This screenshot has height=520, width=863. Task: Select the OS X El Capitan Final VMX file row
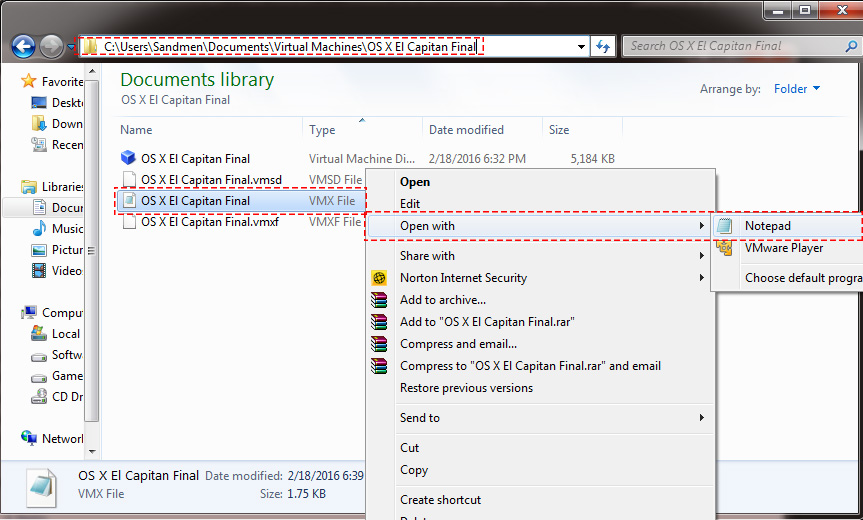tap(240, 201)
